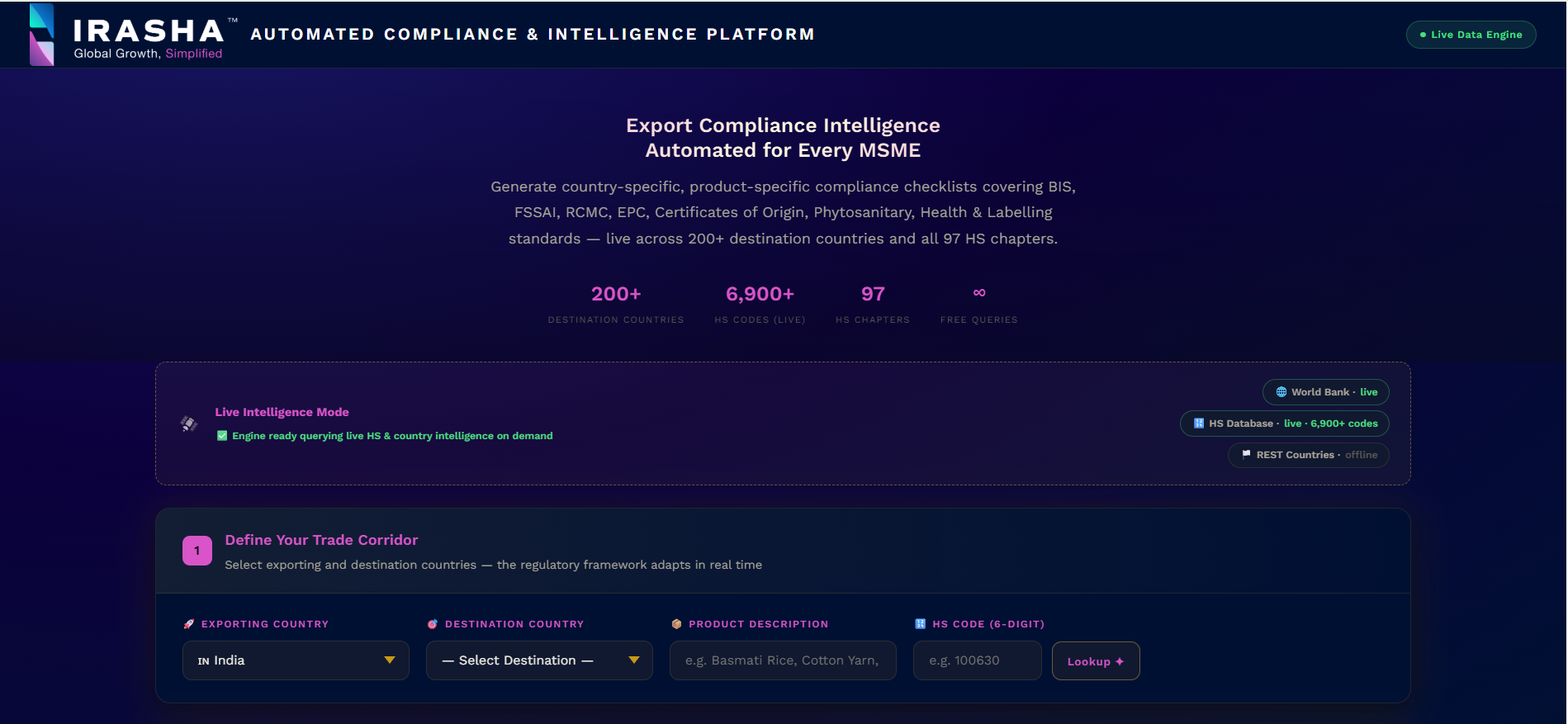Click the Global Growth, Simplified tagline
Viewport: 1568px width, 724px height.
tap(148, 54)
